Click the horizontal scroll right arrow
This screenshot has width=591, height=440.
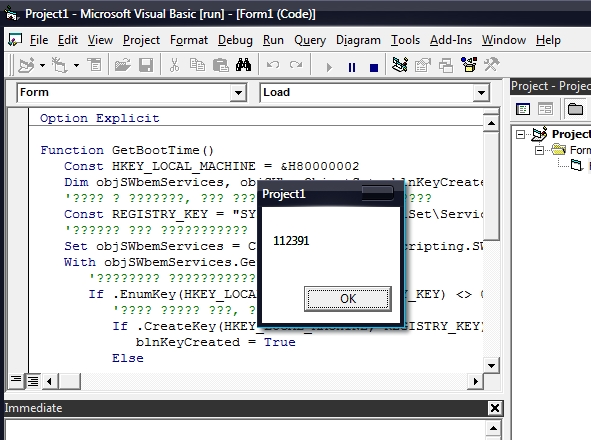click(x=476, y=381)
